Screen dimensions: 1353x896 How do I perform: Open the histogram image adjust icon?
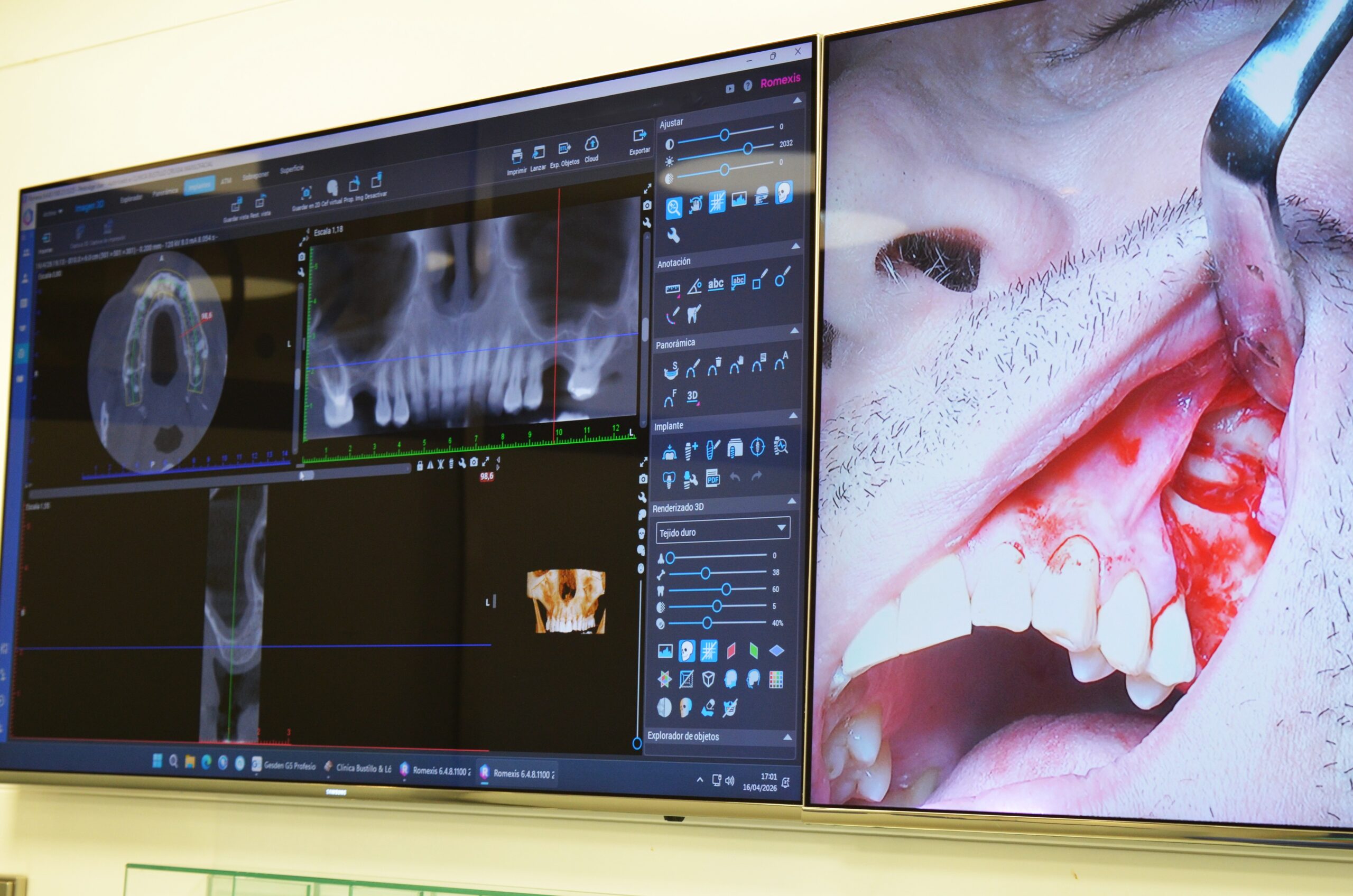pyautogui.click(x=739, y=199)
